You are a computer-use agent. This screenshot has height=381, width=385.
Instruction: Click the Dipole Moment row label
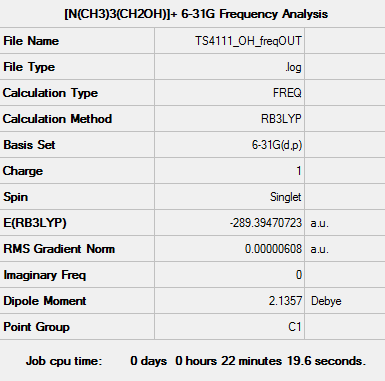pos(45,301)
